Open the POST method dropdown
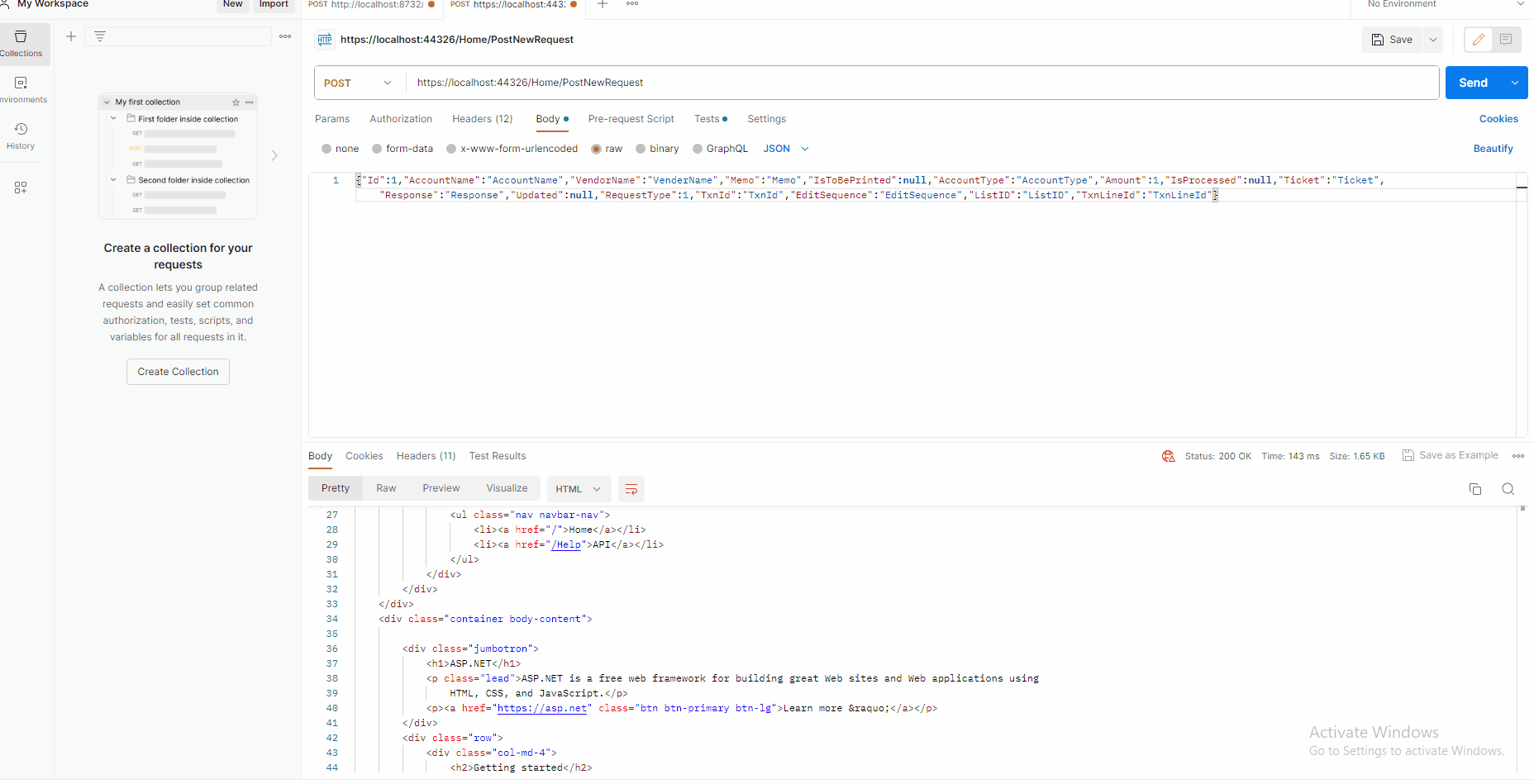Screen dimensions: 1534x784 tap(358, 83)
